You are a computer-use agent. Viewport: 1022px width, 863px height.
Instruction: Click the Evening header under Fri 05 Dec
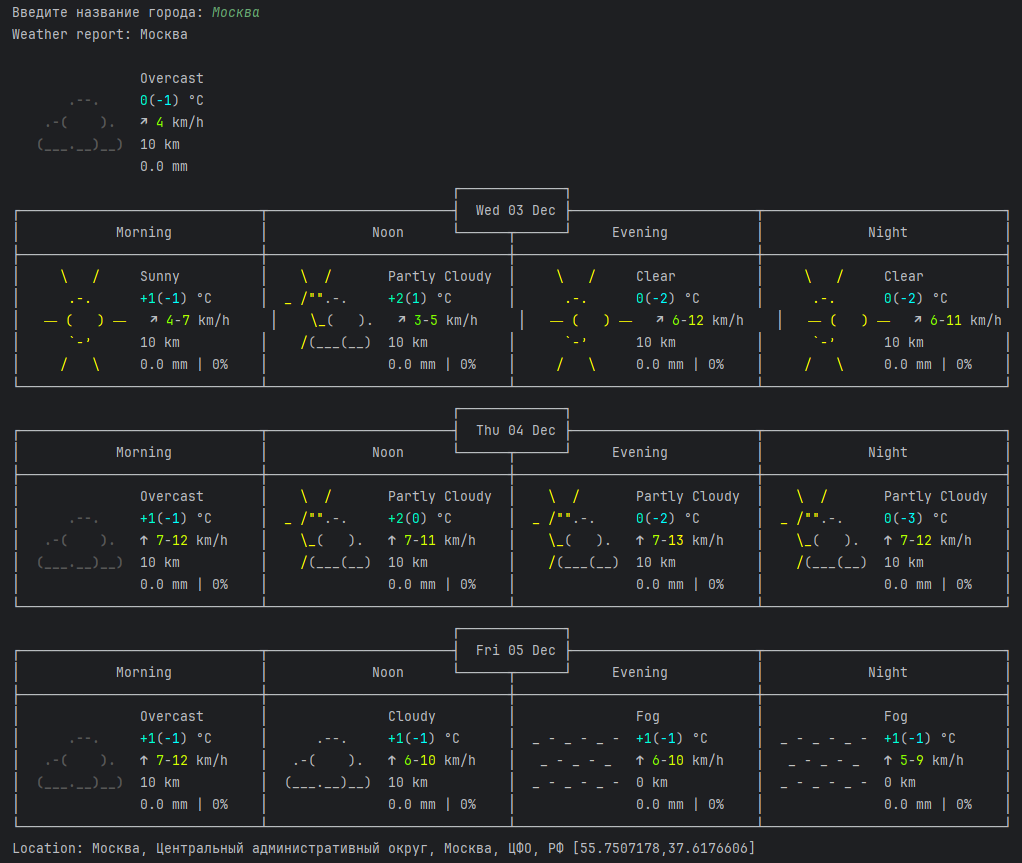[639, 673]
